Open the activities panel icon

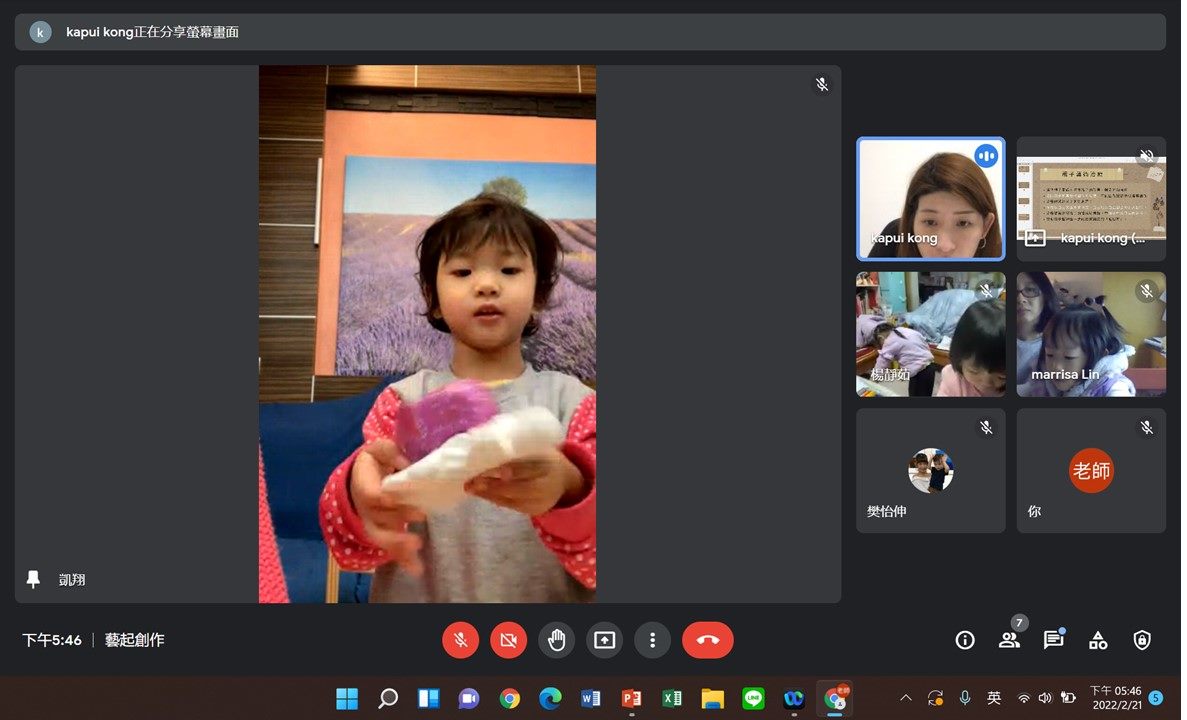click(1098, 640)
